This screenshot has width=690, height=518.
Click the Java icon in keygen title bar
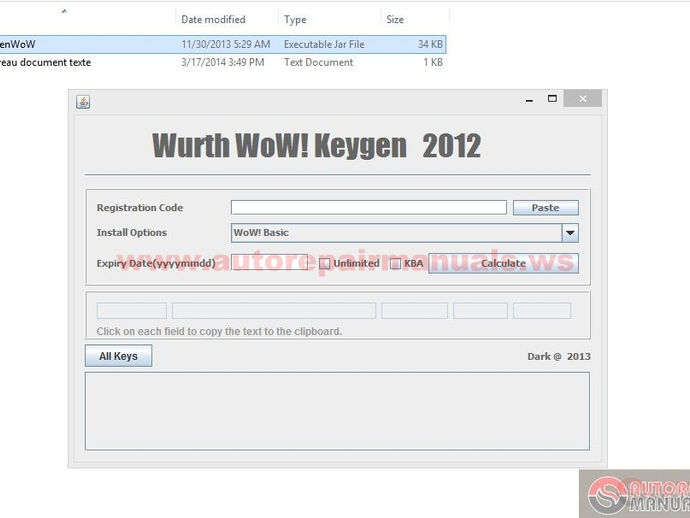pyautogui.click(x=83, y=102)
